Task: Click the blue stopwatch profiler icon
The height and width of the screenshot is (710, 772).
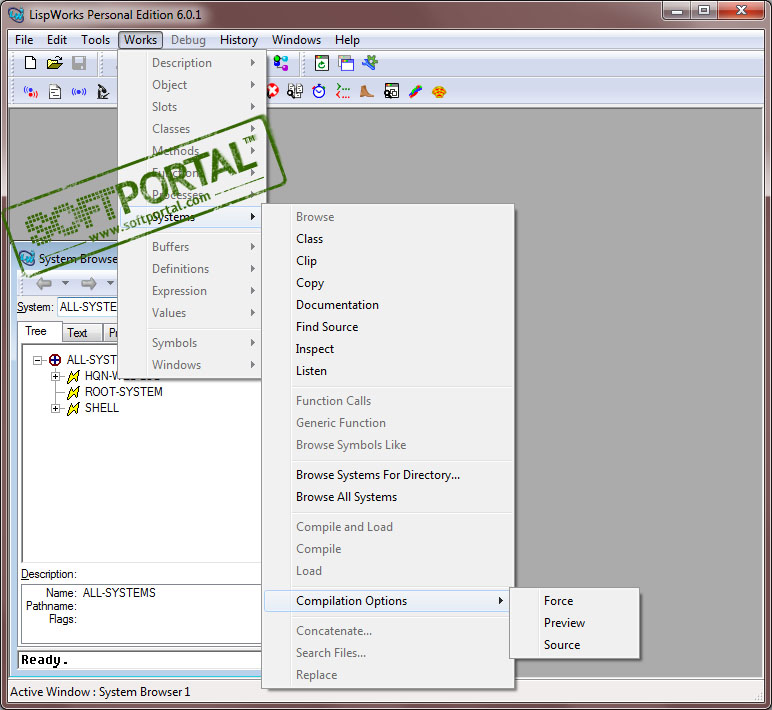Action: click(319, 91)
